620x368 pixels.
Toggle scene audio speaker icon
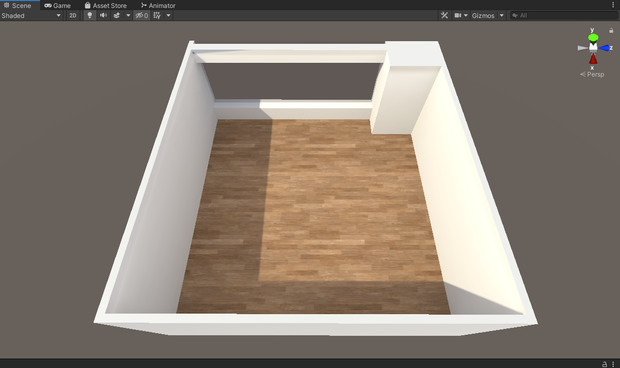tap(103, 15)
